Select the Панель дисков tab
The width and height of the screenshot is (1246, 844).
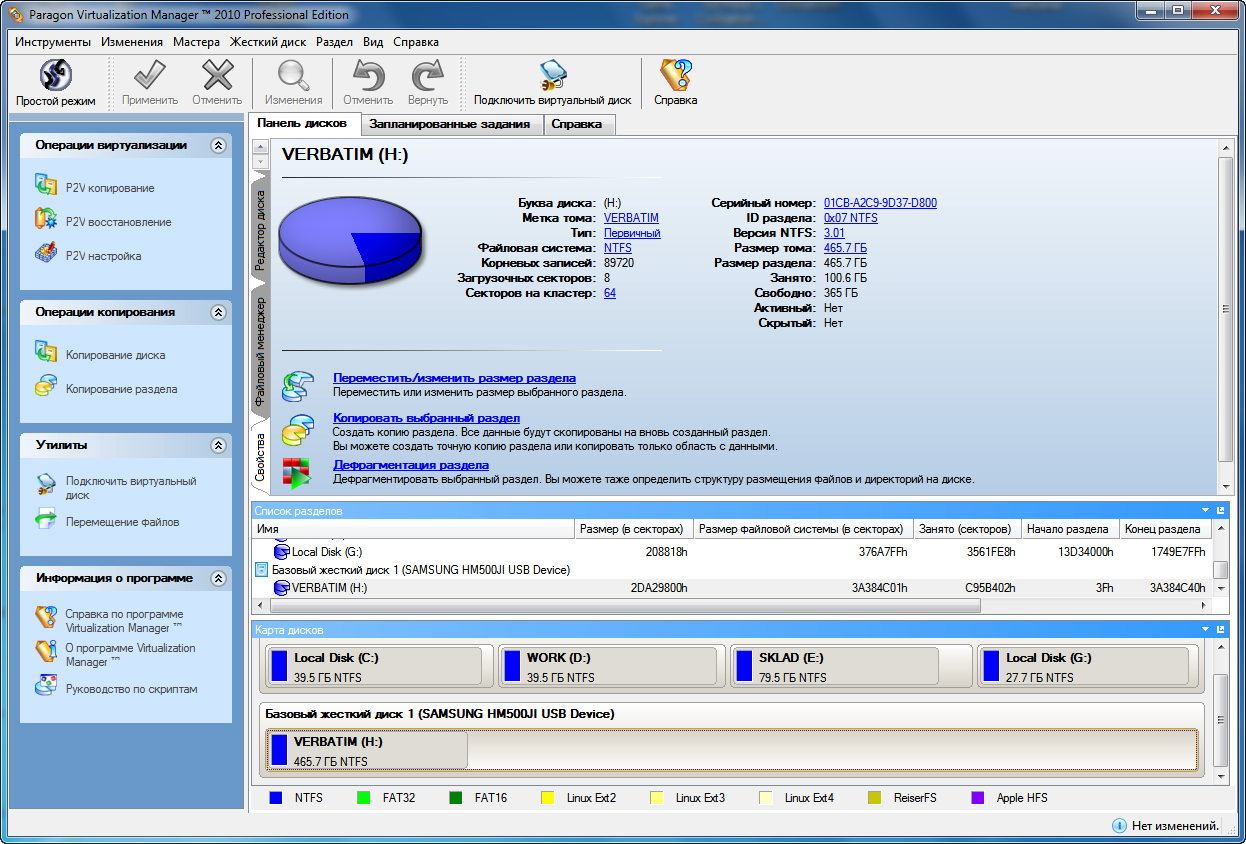[302, 123]
